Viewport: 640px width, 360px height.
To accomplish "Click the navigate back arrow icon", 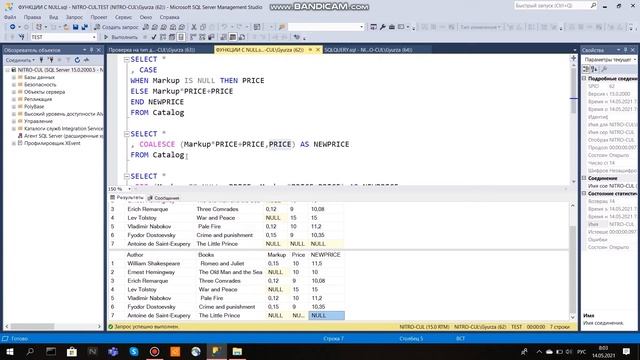I will pyautogui.click(x=13, y=27).
